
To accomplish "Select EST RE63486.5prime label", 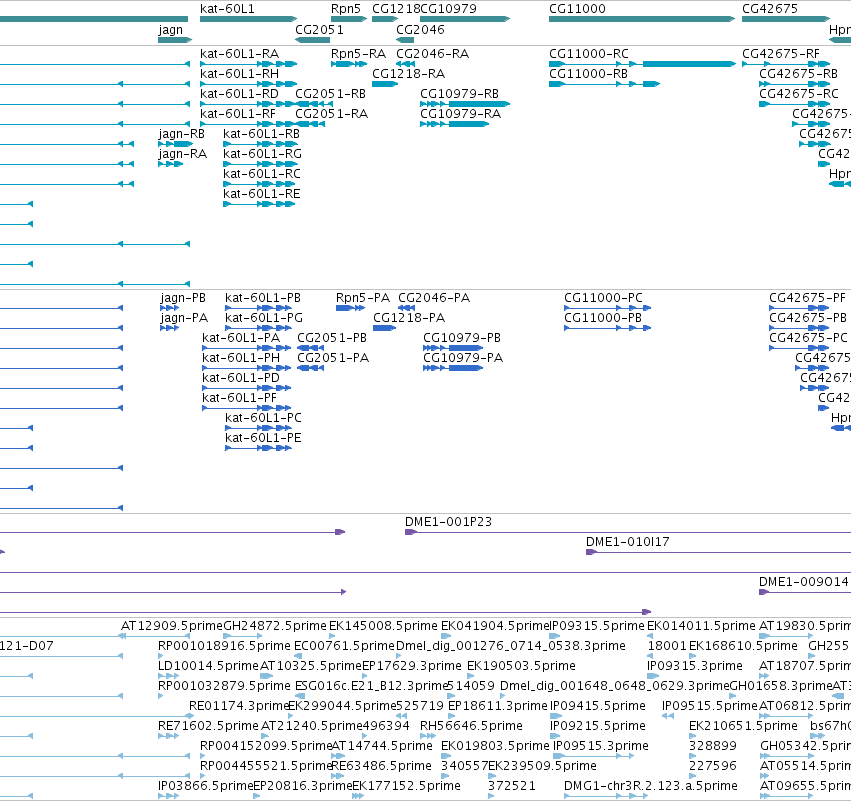I will [x=382, y=766].
